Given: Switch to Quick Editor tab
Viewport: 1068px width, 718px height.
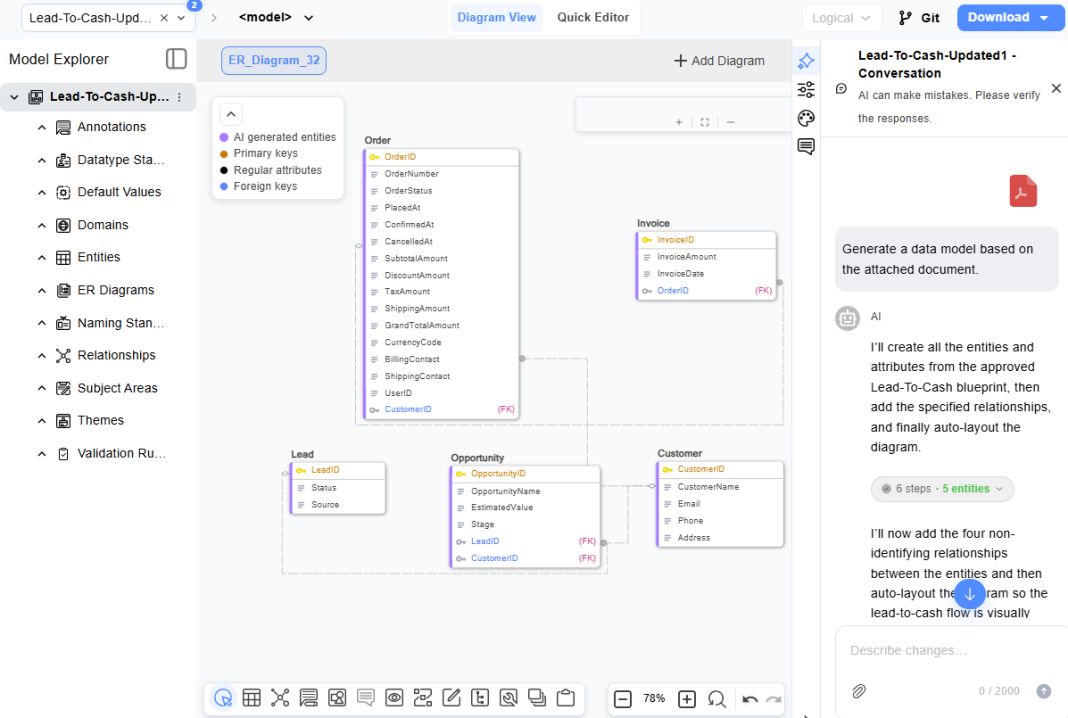Looking at the screenshot, I should point(593,18).
